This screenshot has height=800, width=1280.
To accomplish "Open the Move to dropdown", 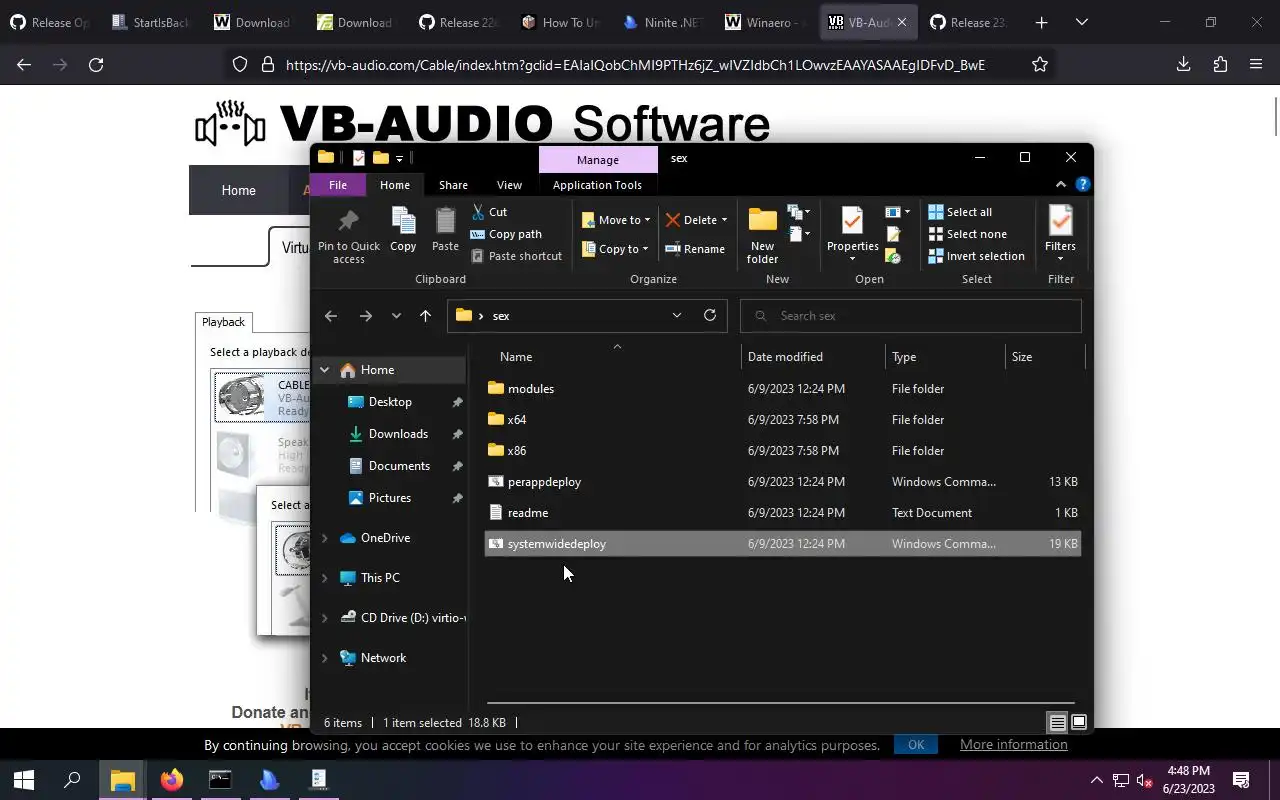I will (x=616, y=220).
